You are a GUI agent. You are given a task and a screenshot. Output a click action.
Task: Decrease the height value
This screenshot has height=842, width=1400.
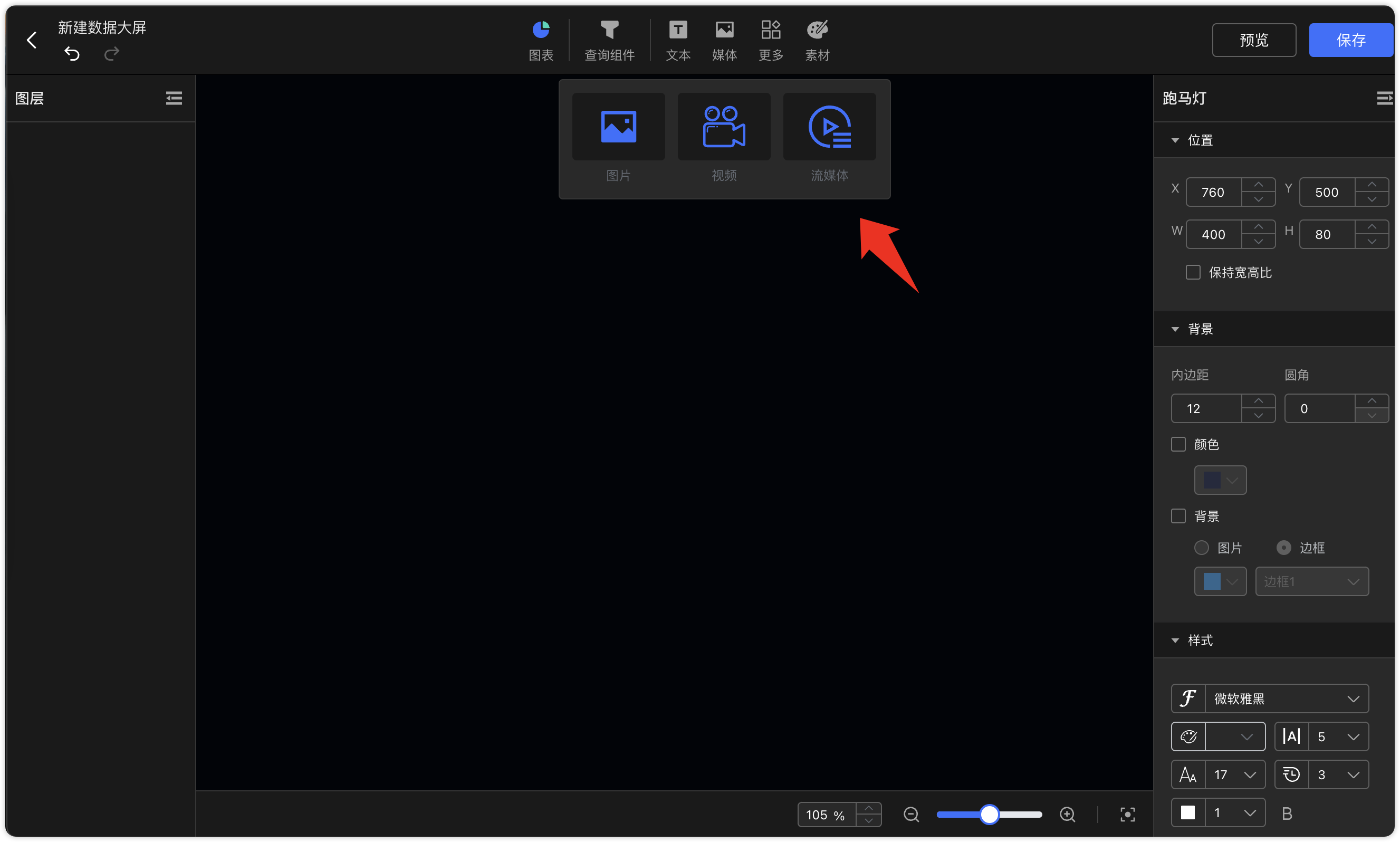tap(1372, 242)
